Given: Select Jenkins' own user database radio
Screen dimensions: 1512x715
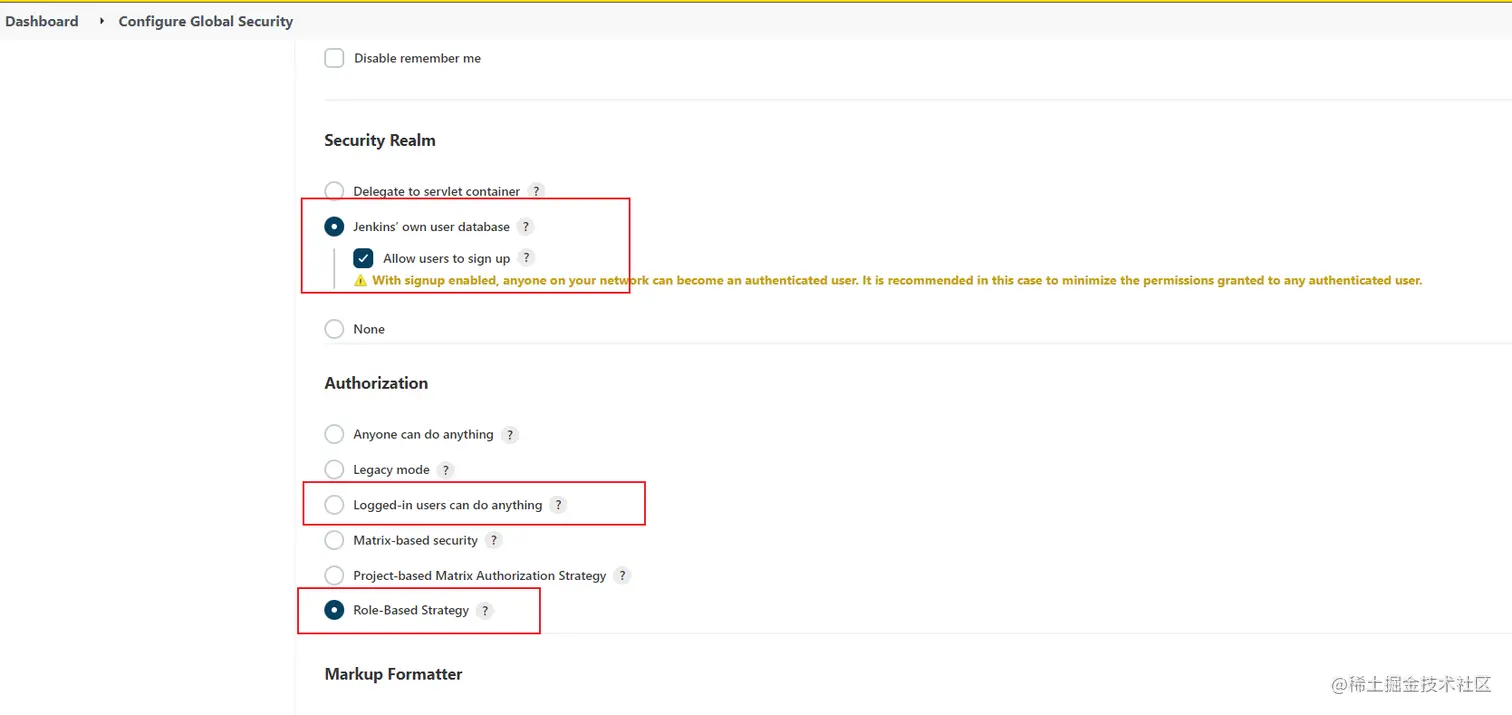Looking at the screenshot, I should tap(334, 227).
